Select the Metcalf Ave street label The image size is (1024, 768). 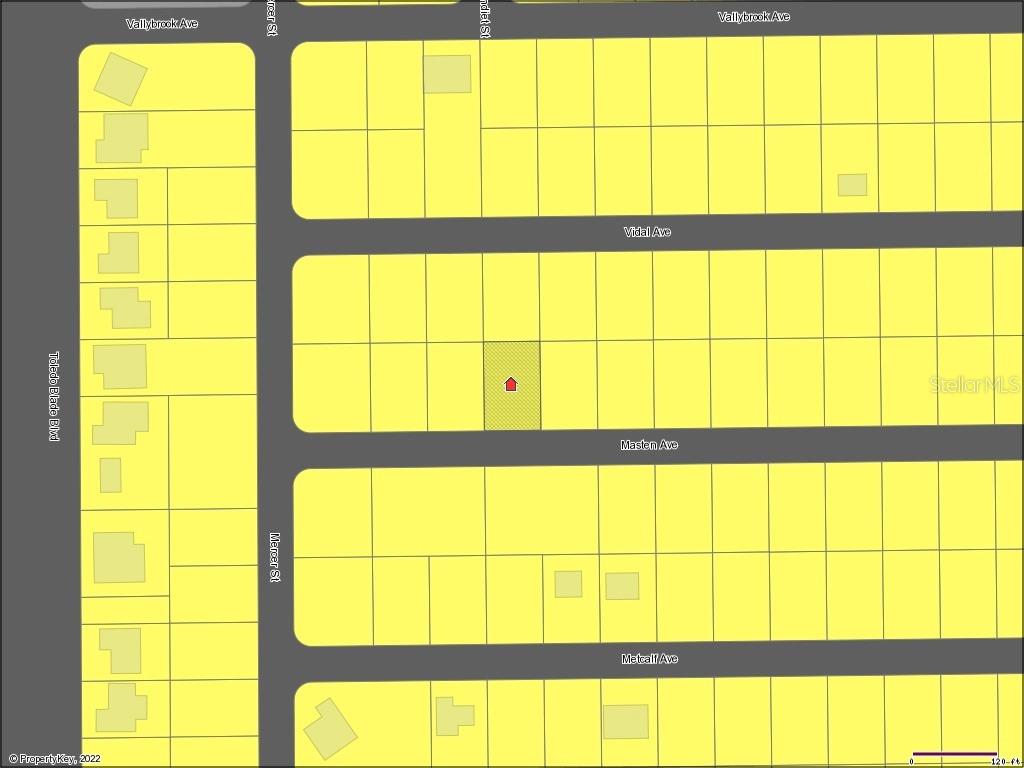(650, 659)
